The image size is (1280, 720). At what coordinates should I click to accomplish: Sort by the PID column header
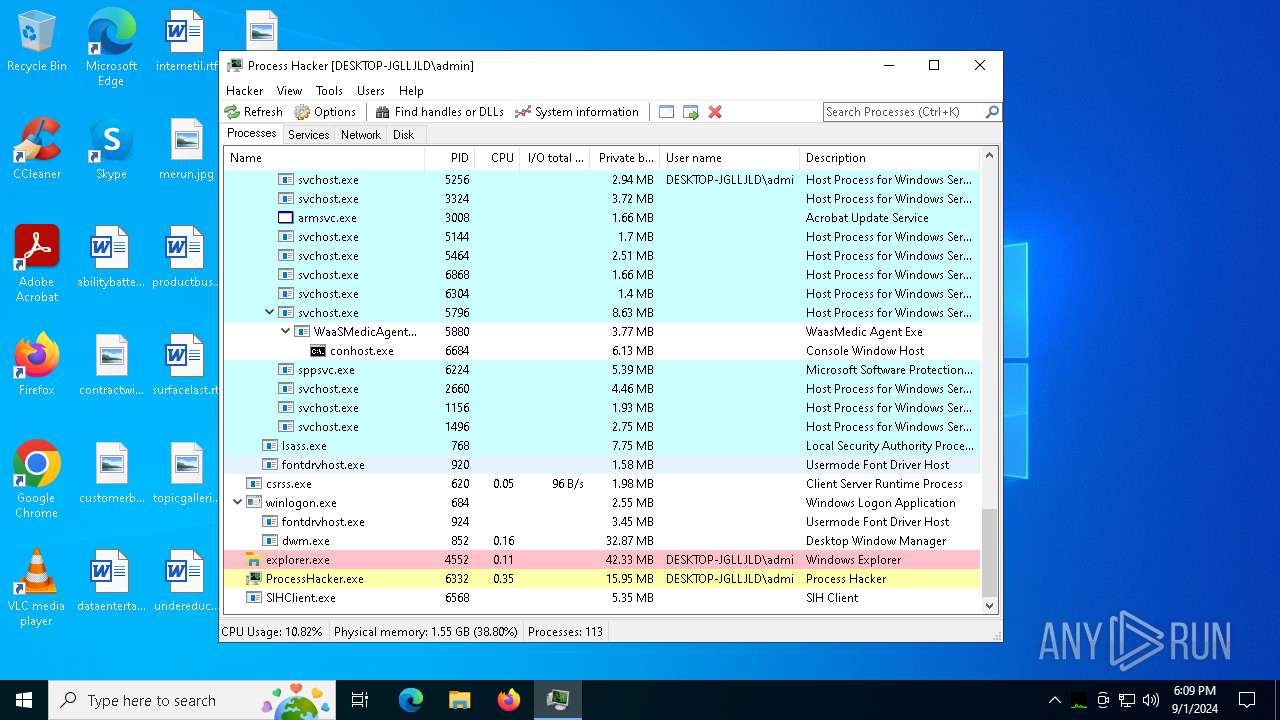[x=450, y=158]
